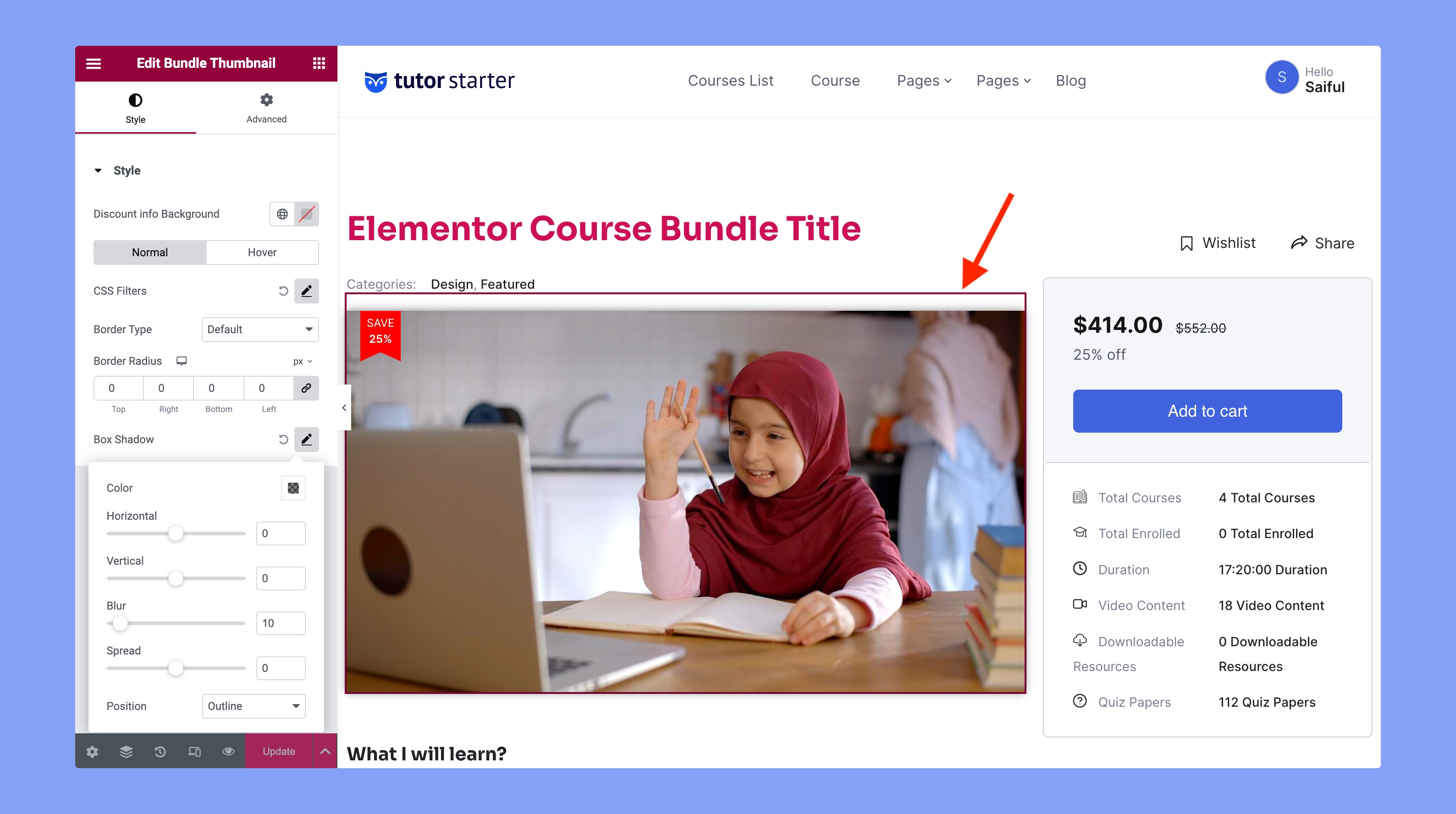Click the Add to cart button
The height and width of the screenshot is (814, 1456).
point(1207,411)
